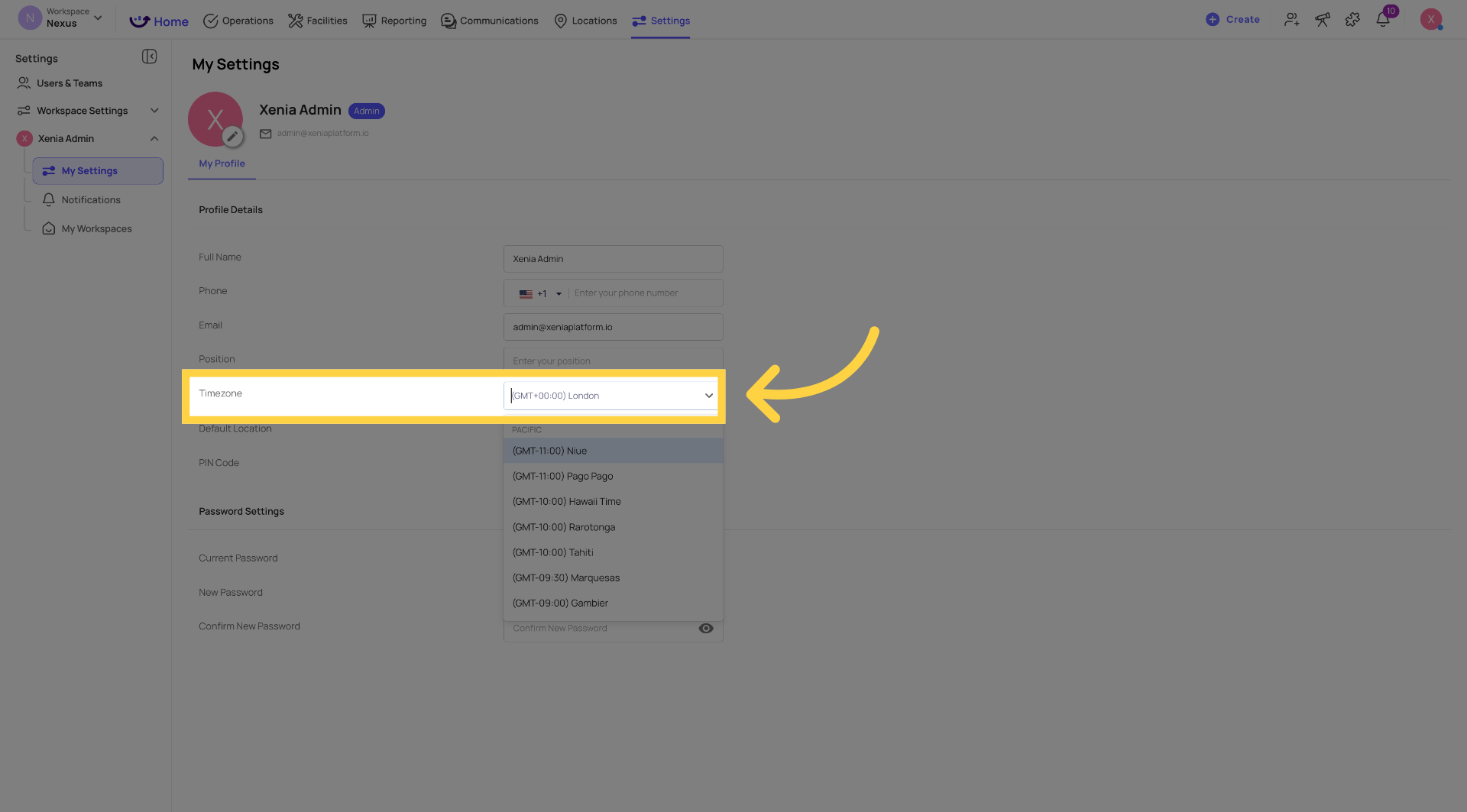This screenshot has height=812, width=1467.
Task: Go to Locations
Action: pos(585,21)
